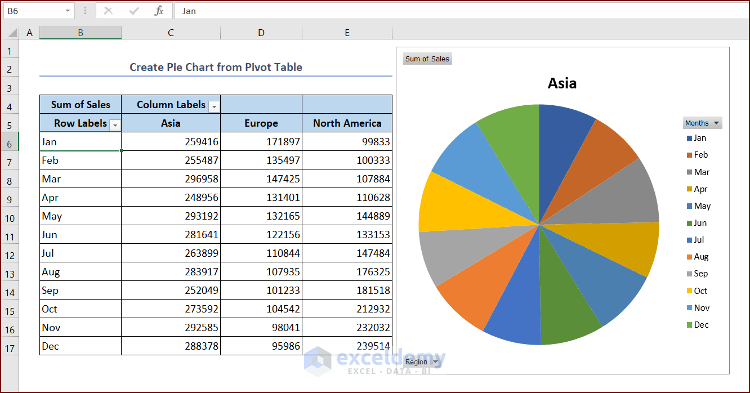Screen dimensions: 750x393
Task: Select cell with value 171897
Action: click(x=261, y=142)
